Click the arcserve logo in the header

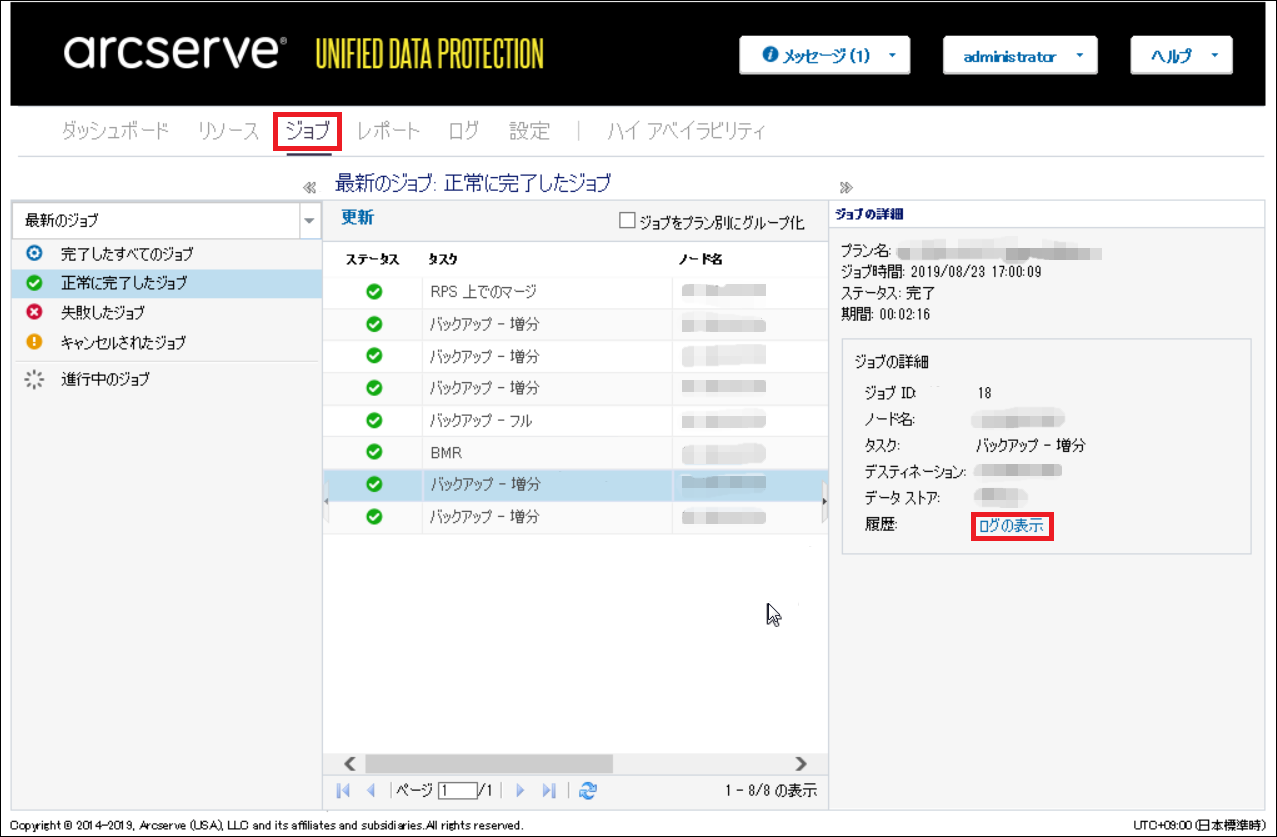coord(176,52)
